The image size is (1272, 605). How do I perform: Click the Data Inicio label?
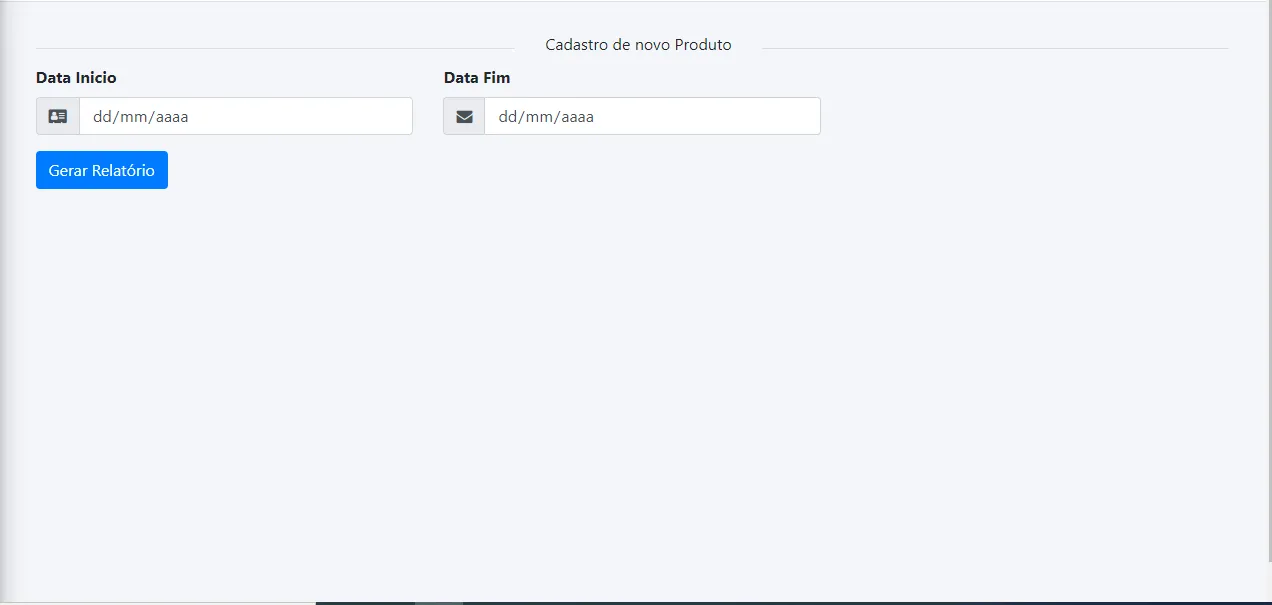pyautogui.click(x=76, y=78)
